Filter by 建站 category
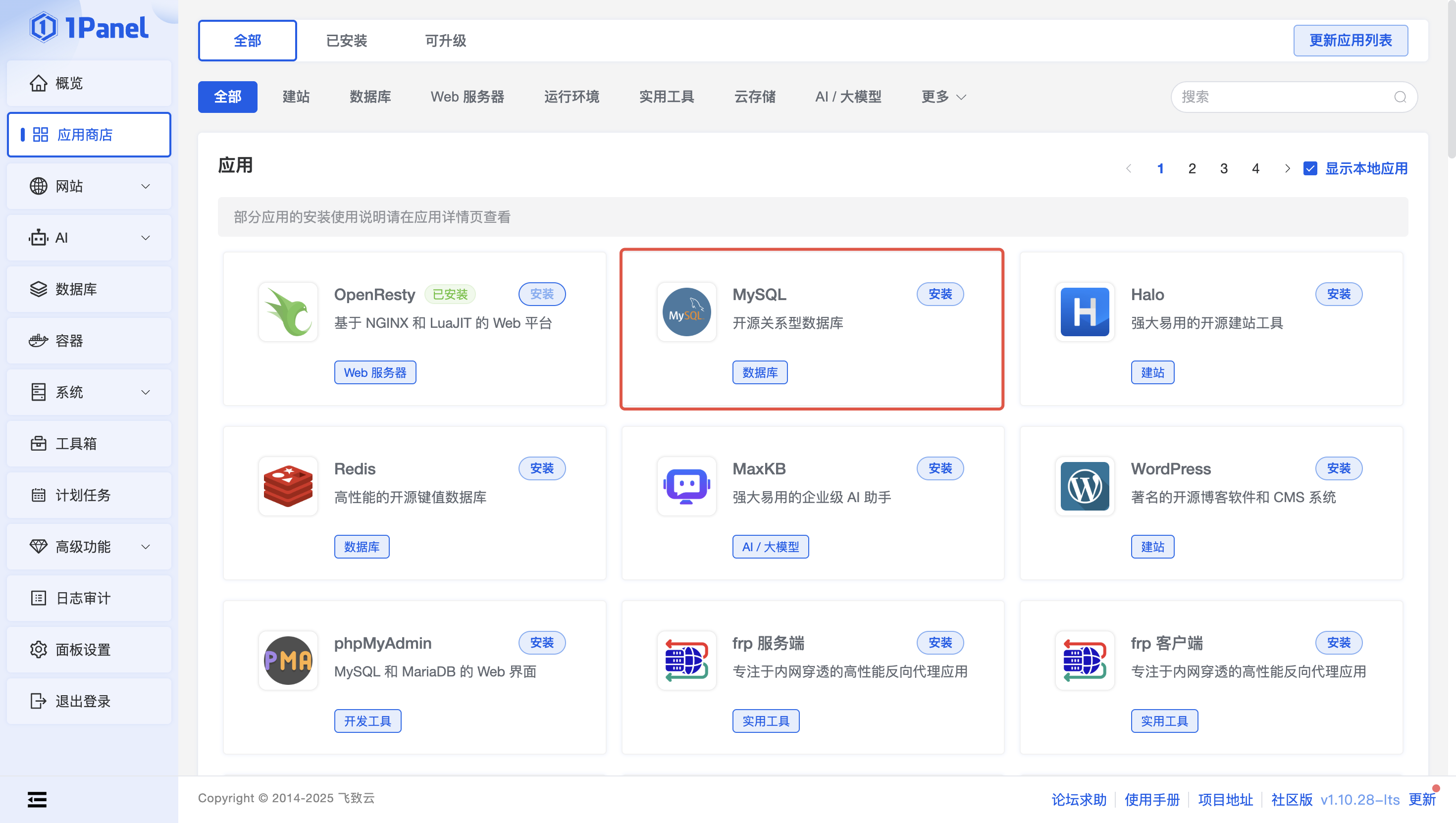This screenshot has height=823, width=1456. point(296,97)
